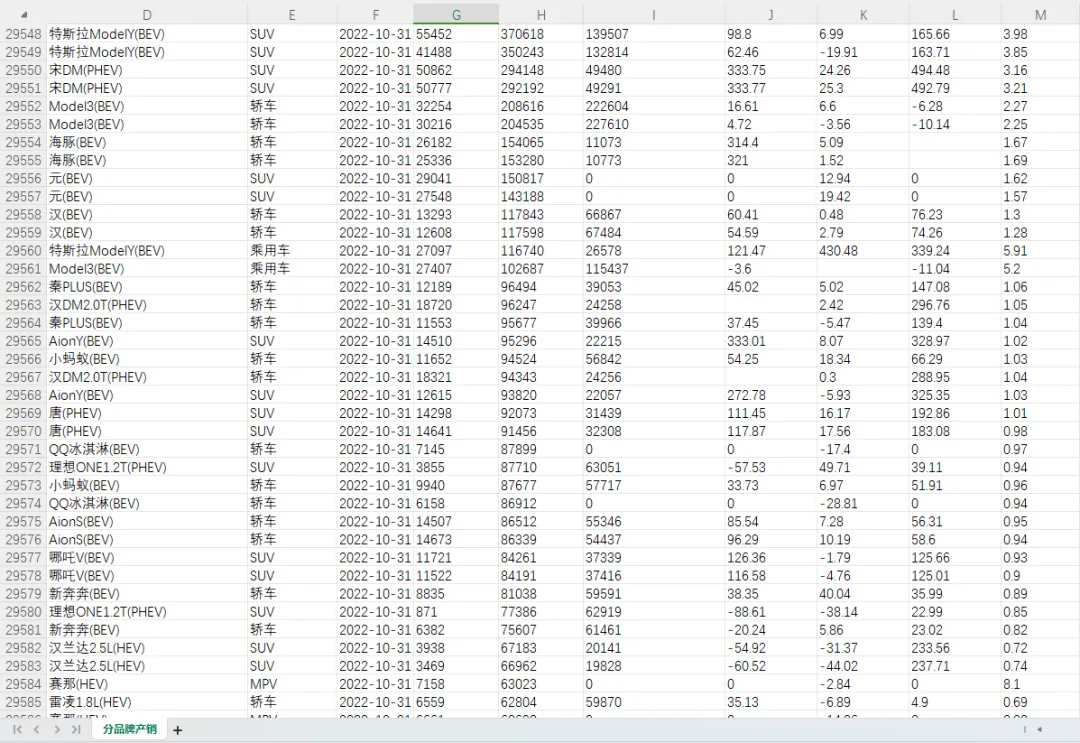1080x743 pixels.
Task: Select column E header
Action: point(292,14)
